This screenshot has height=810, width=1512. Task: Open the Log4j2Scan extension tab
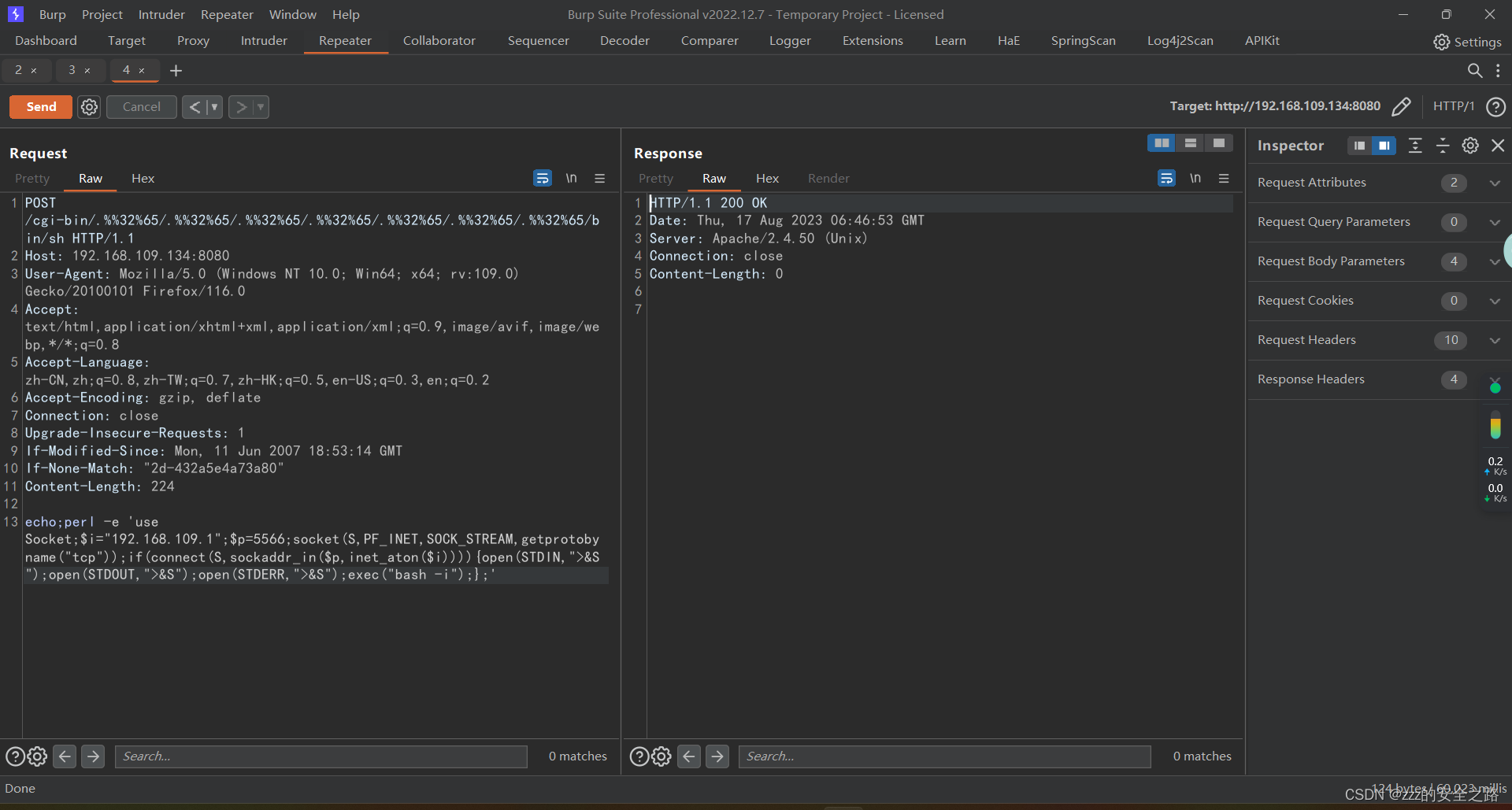[x=1180, y=41]
